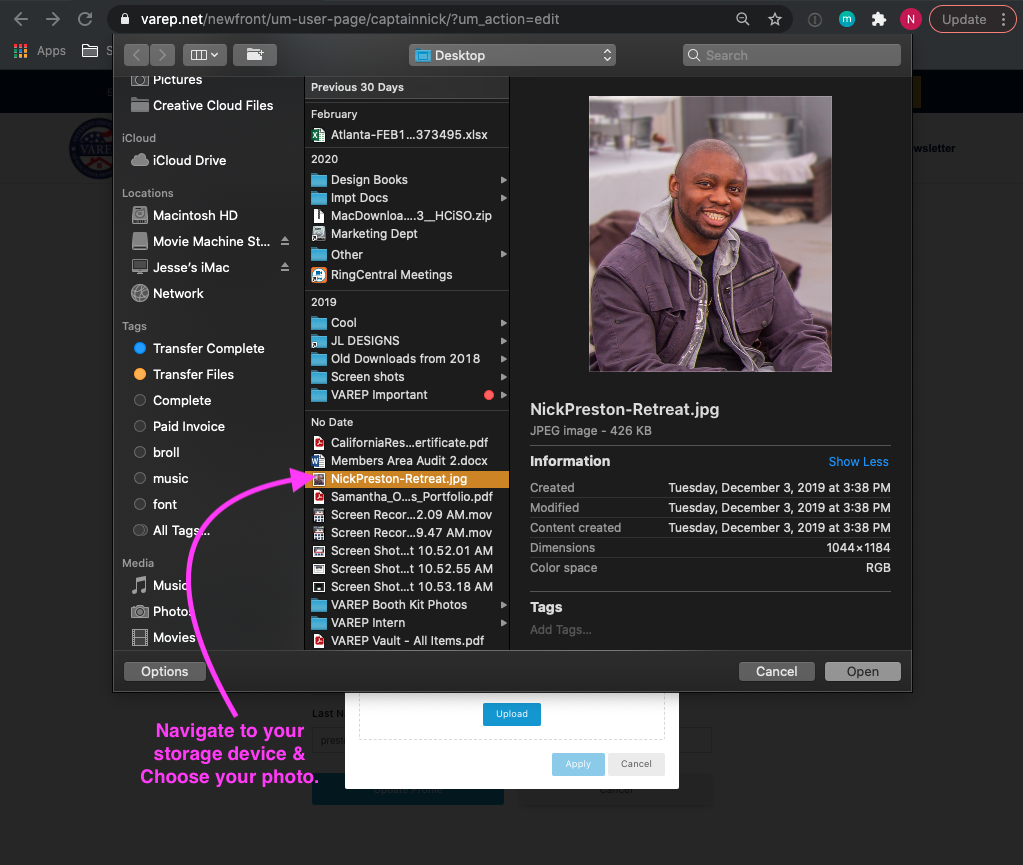Cancel the file dialog
The image size is (1023, 865).
click(776, 671)
